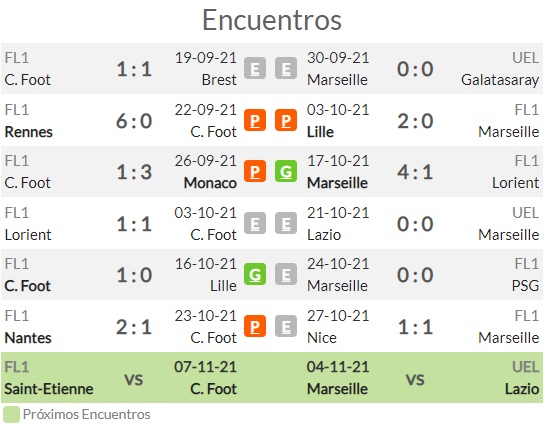Click the 6:0 score result

coord(134,121)
